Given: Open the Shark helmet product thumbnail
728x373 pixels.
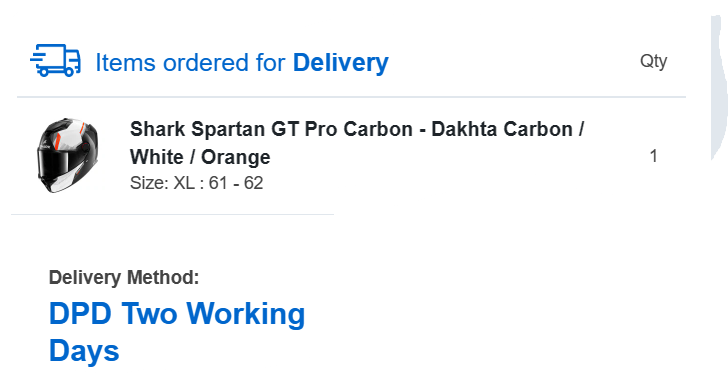Looking at the screenshot, I should click(x=68, y=156).
